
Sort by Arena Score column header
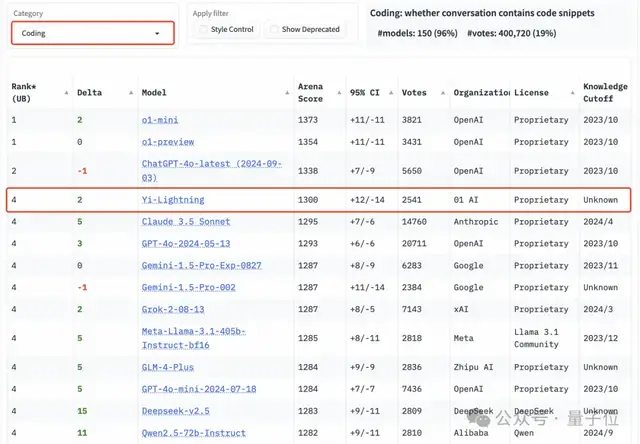pyautogui.click(x=311, y=92)
